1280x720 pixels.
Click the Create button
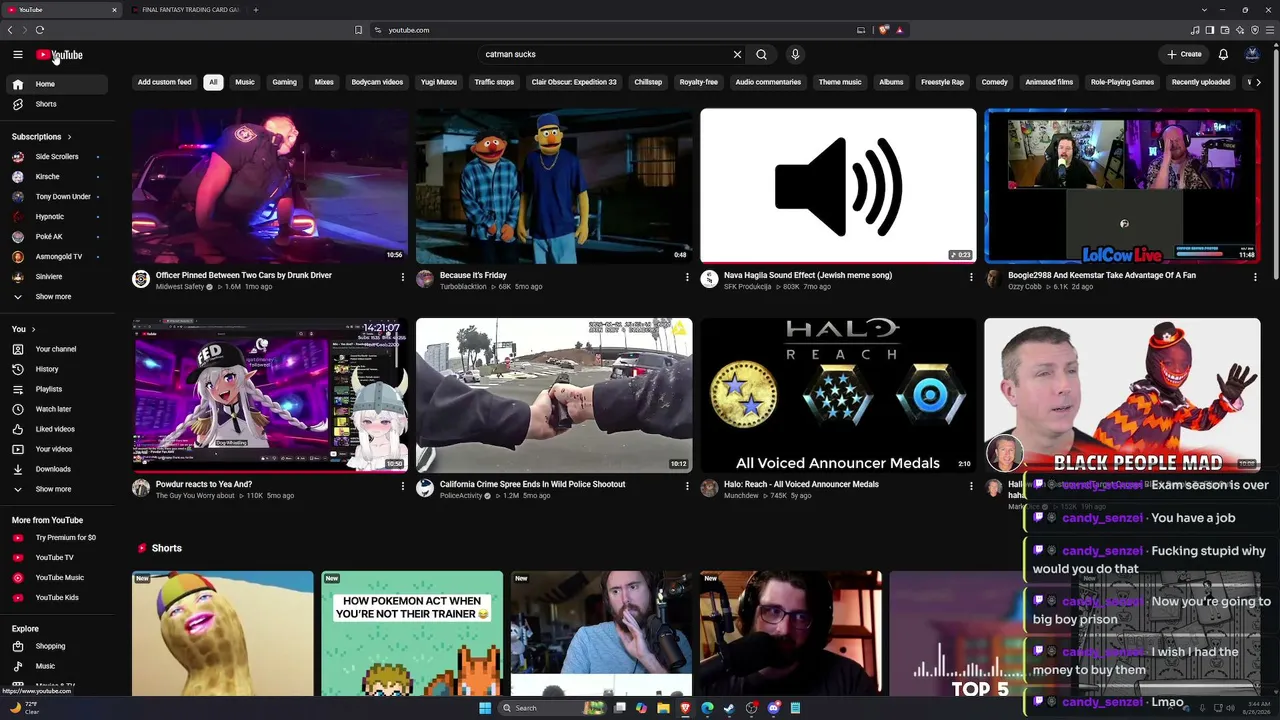point(1185,55)
